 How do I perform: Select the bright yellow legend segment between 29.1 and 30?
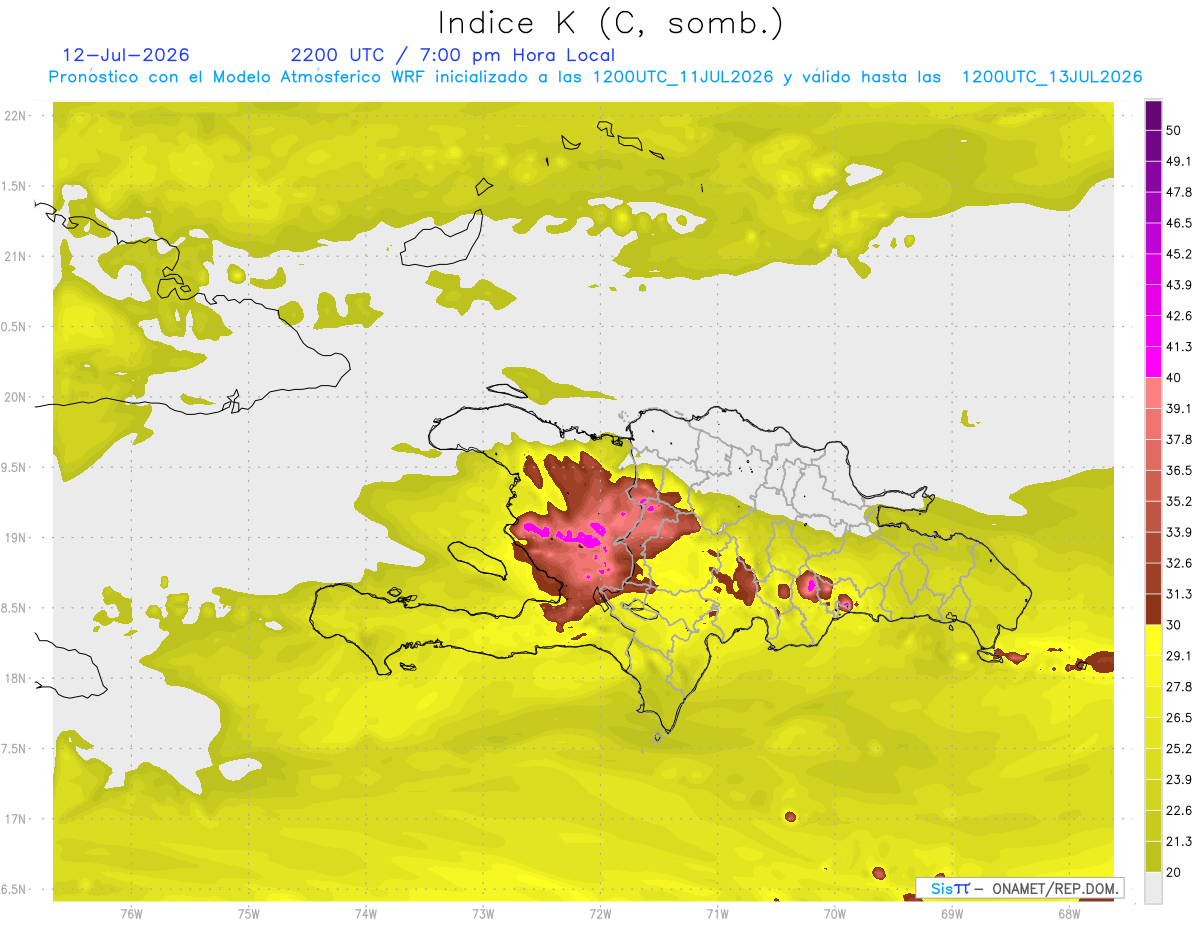[1153, 640]
